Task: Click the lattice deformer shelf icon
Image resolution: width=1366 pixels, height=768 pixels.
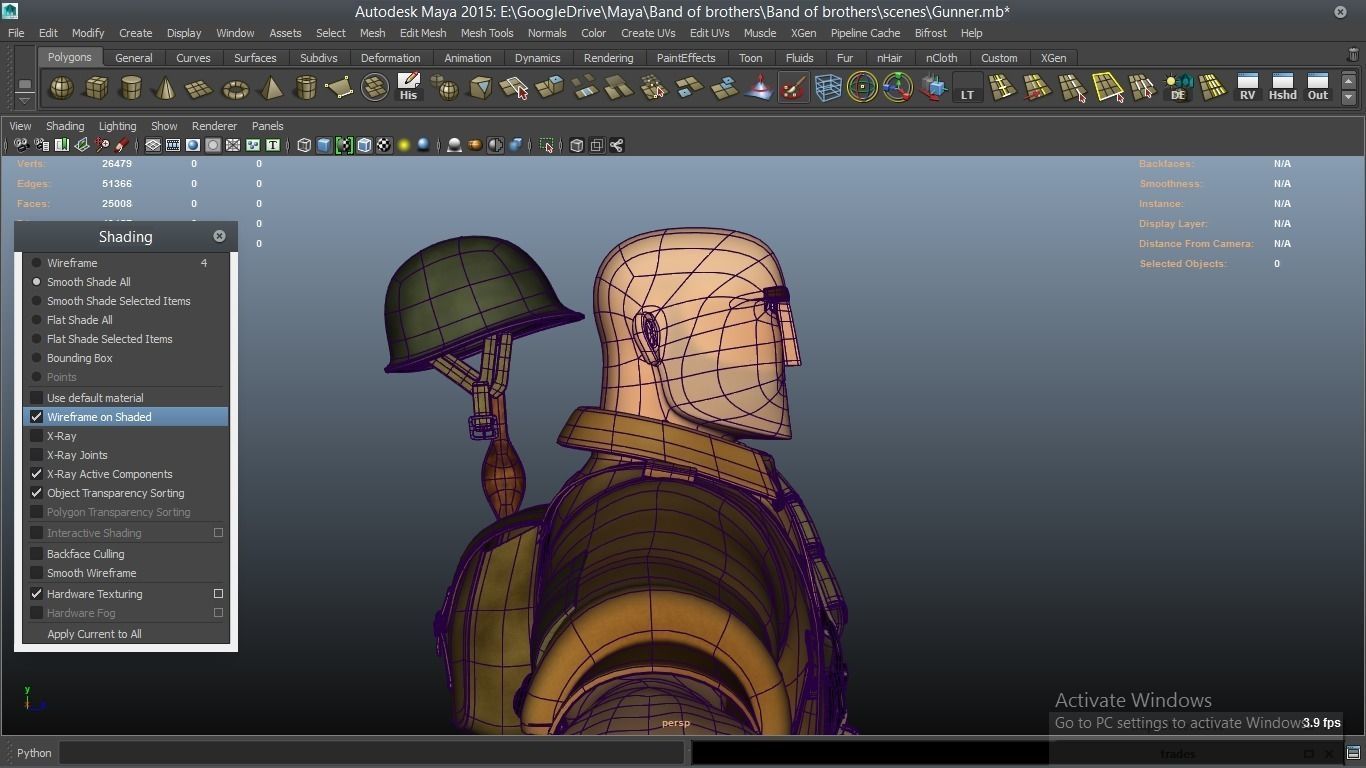Action: pyautogui.click(x=828, y=88)
